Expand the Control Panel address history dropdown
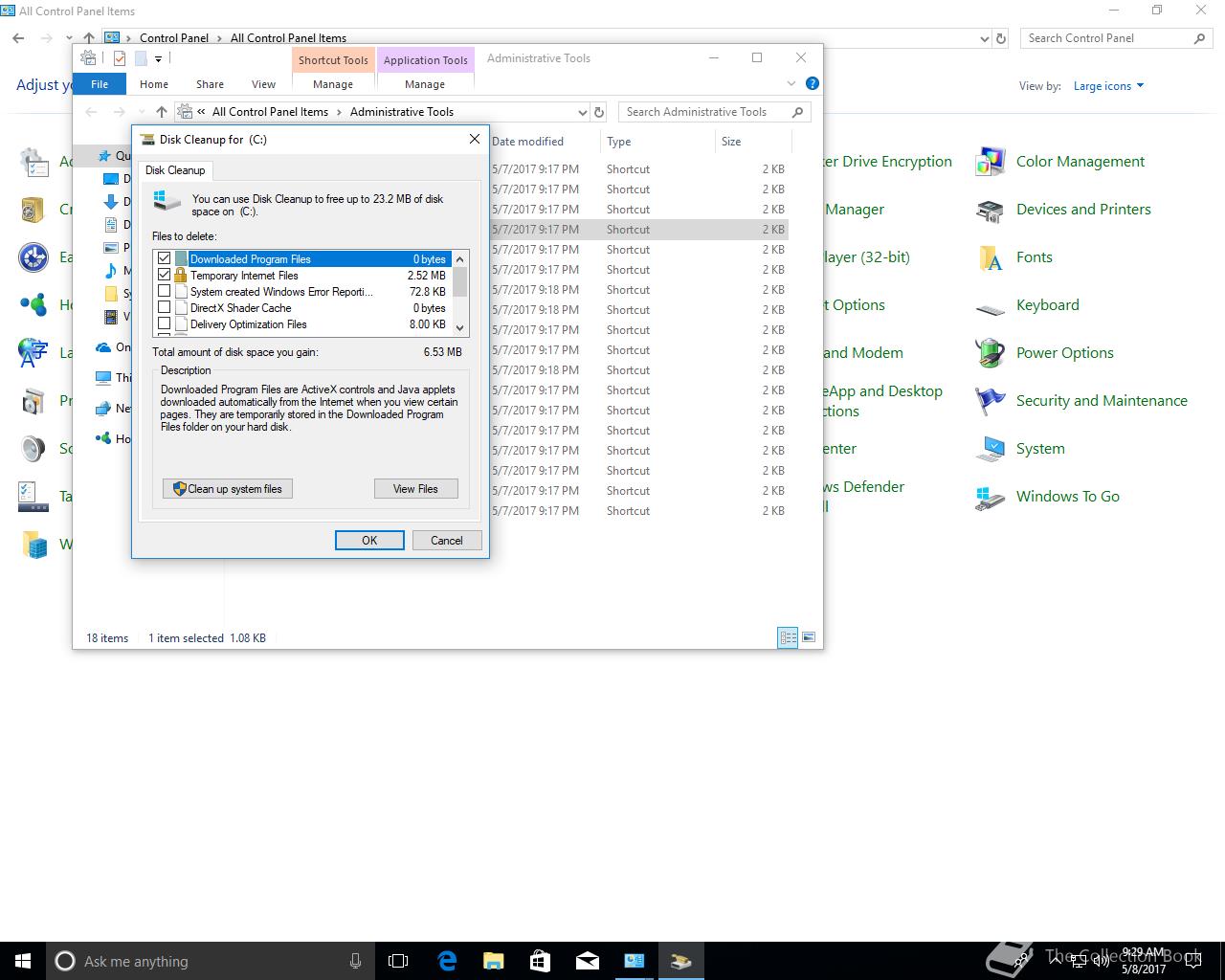This screenshot has width=1225, height=980. pos(985,38)
